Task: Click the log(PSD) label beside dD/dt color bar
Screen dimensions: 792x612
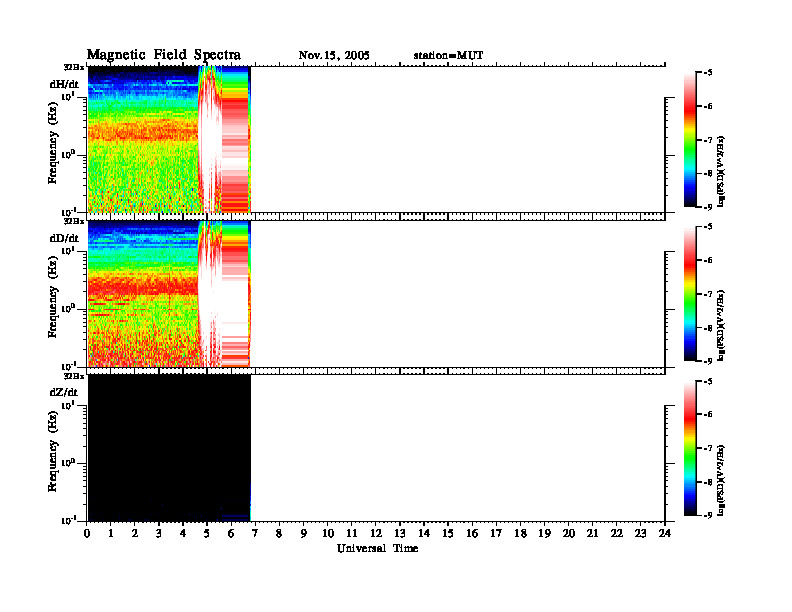Action: (722, 325)
